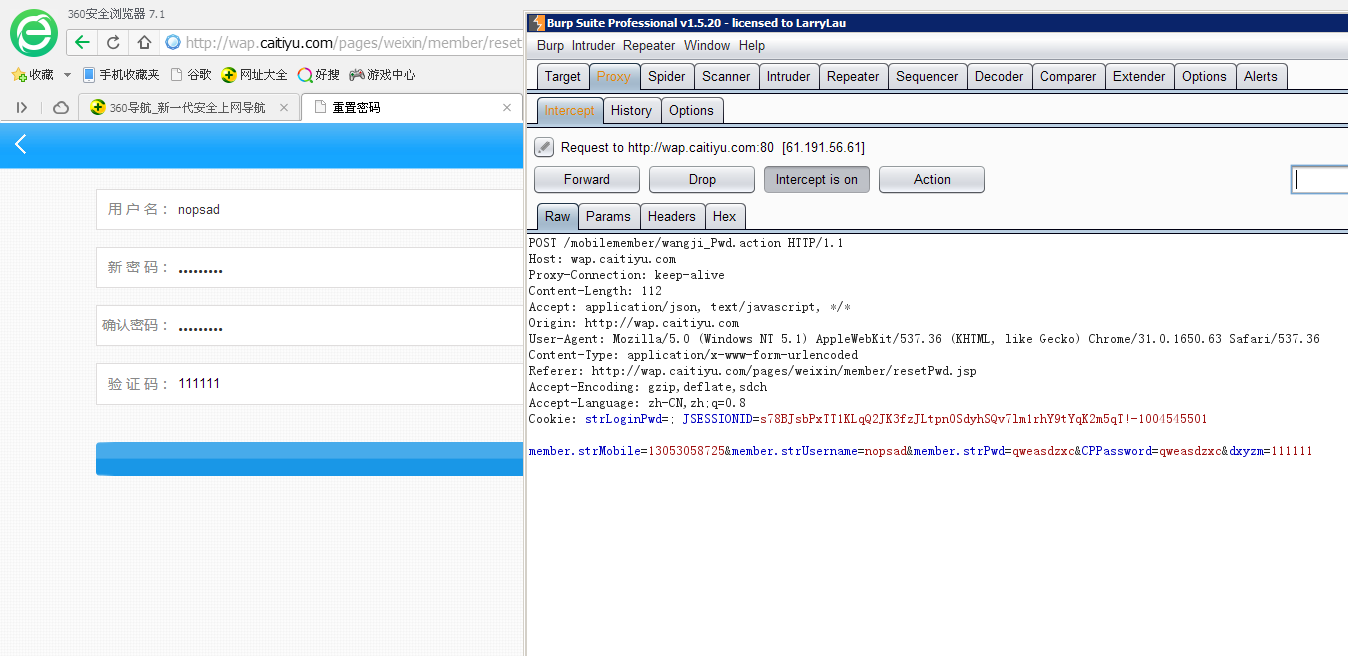Click the cloud icon on the tab bar
The width and height of the screenshot is (1348, 656).
(x=61, y=108)
